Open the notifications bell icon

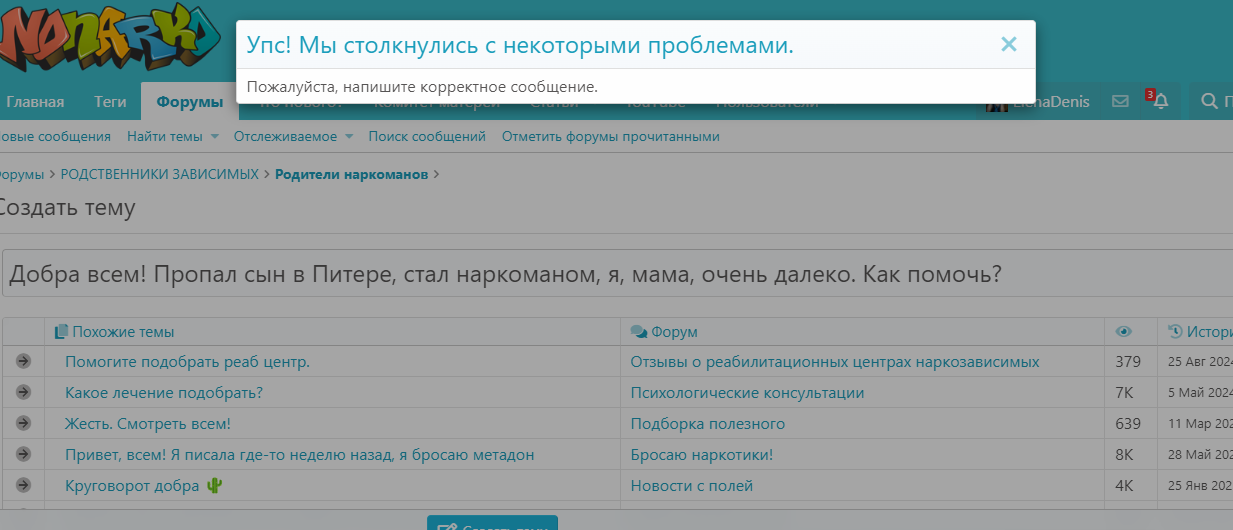1160,101
